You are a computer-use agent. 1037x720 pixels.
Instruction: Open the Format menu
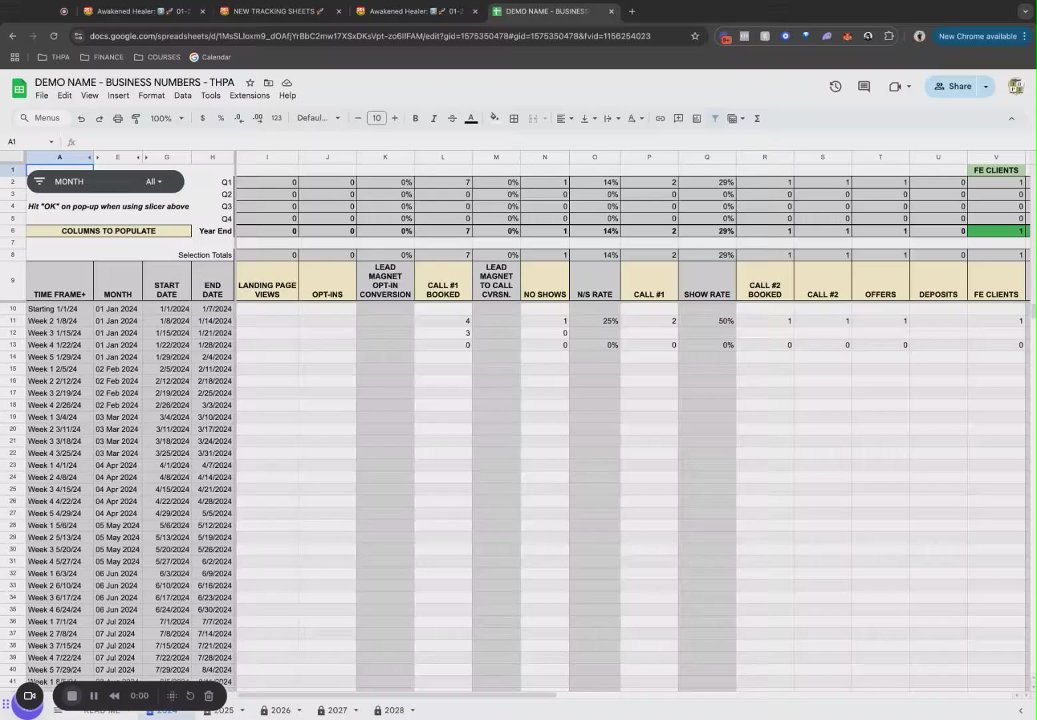click(151, 96)
